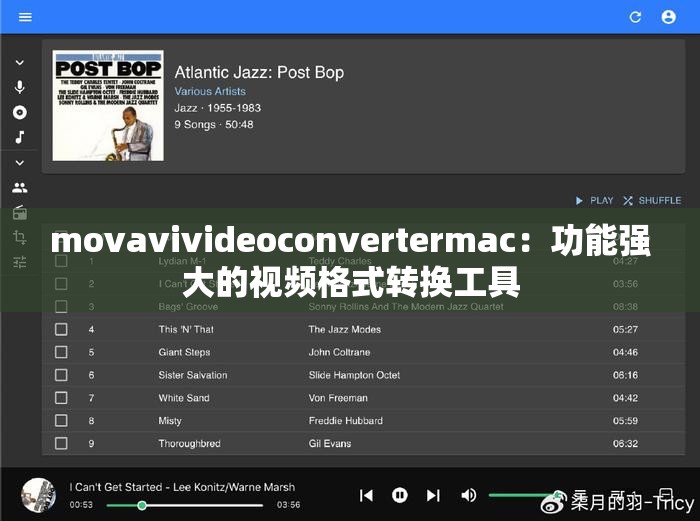700x521 pixels.
Task: Select checkbox for track 2
Action: click(61, 284)
